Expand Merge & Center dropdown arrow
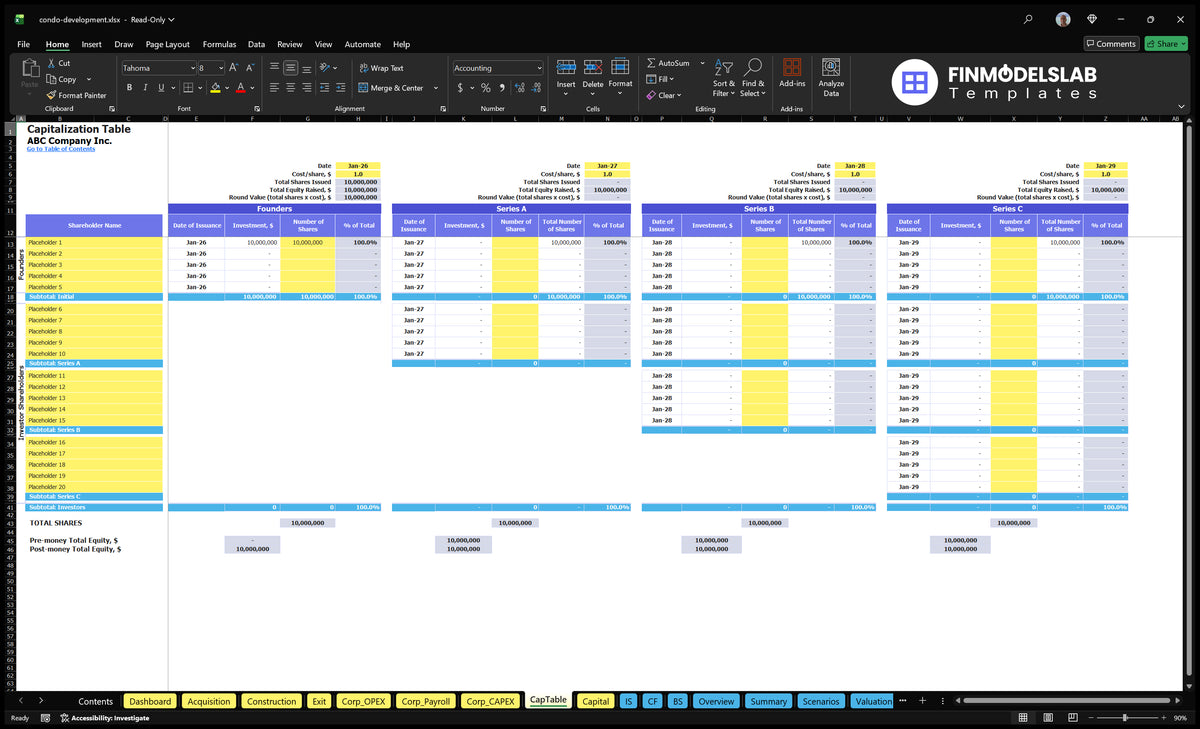 pos(435,88)
